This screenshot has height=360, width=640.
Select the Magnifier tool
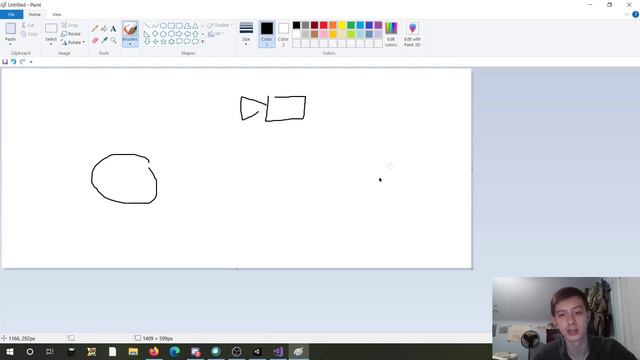coord(113,40)
